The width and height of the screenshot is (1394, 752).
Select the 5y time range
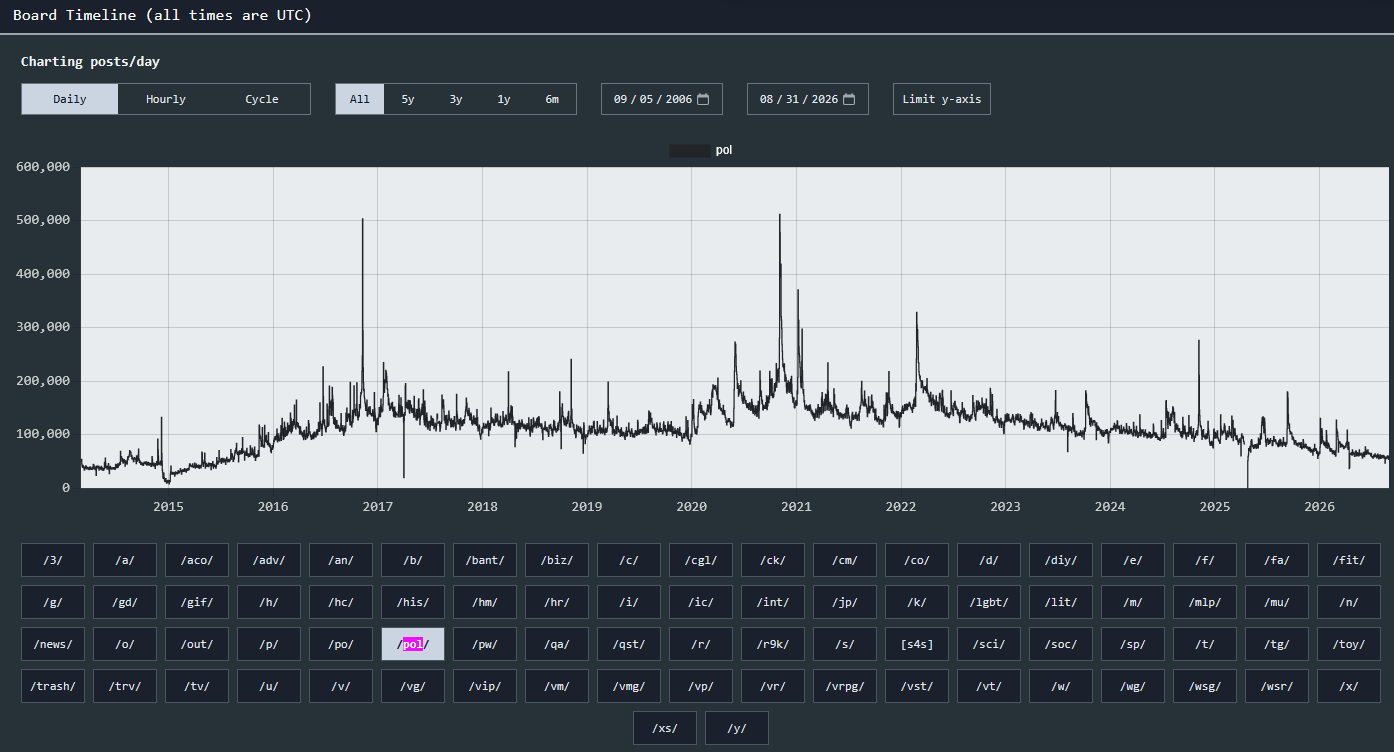pyautogui.click(x=408, y=99)
